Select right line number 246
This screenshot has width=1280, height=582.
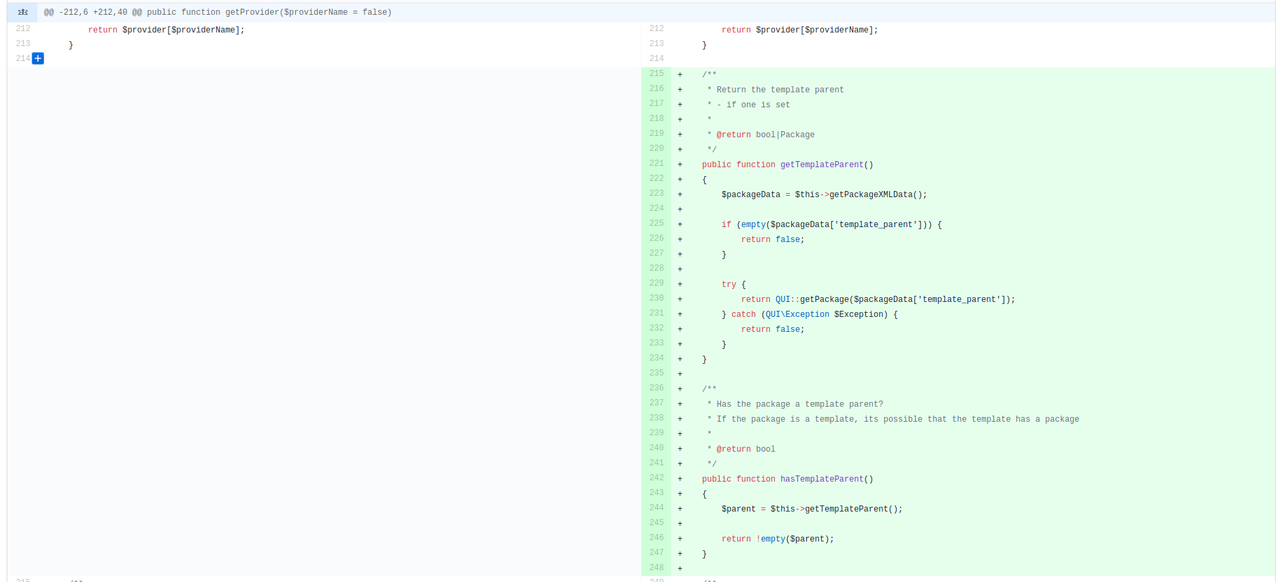(x=656, y=539)
